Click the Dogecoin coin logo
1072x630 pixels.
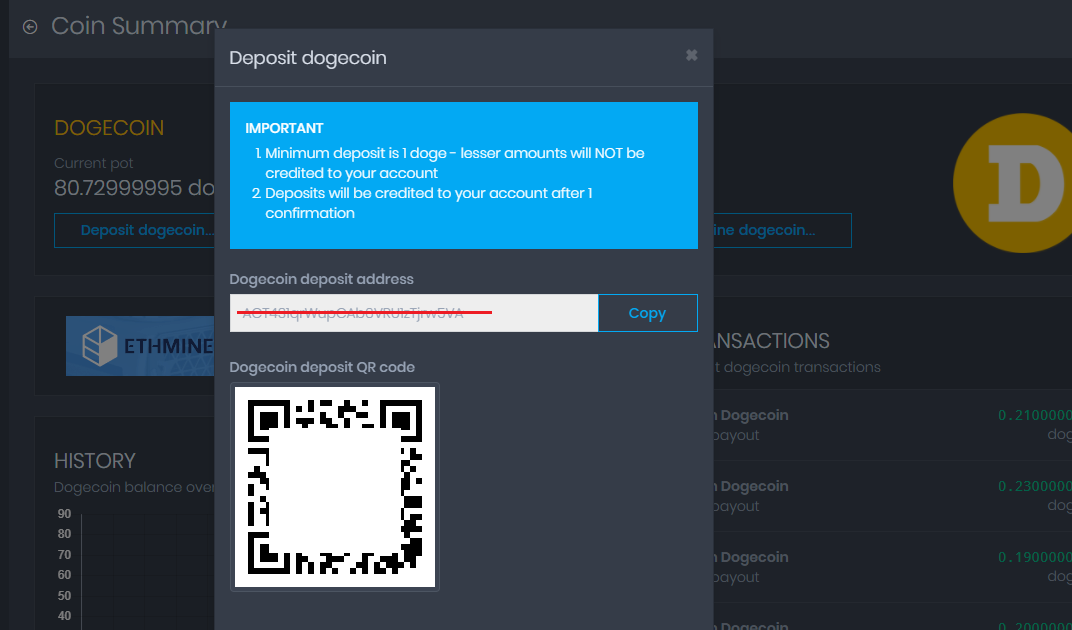coord(1013,183)
